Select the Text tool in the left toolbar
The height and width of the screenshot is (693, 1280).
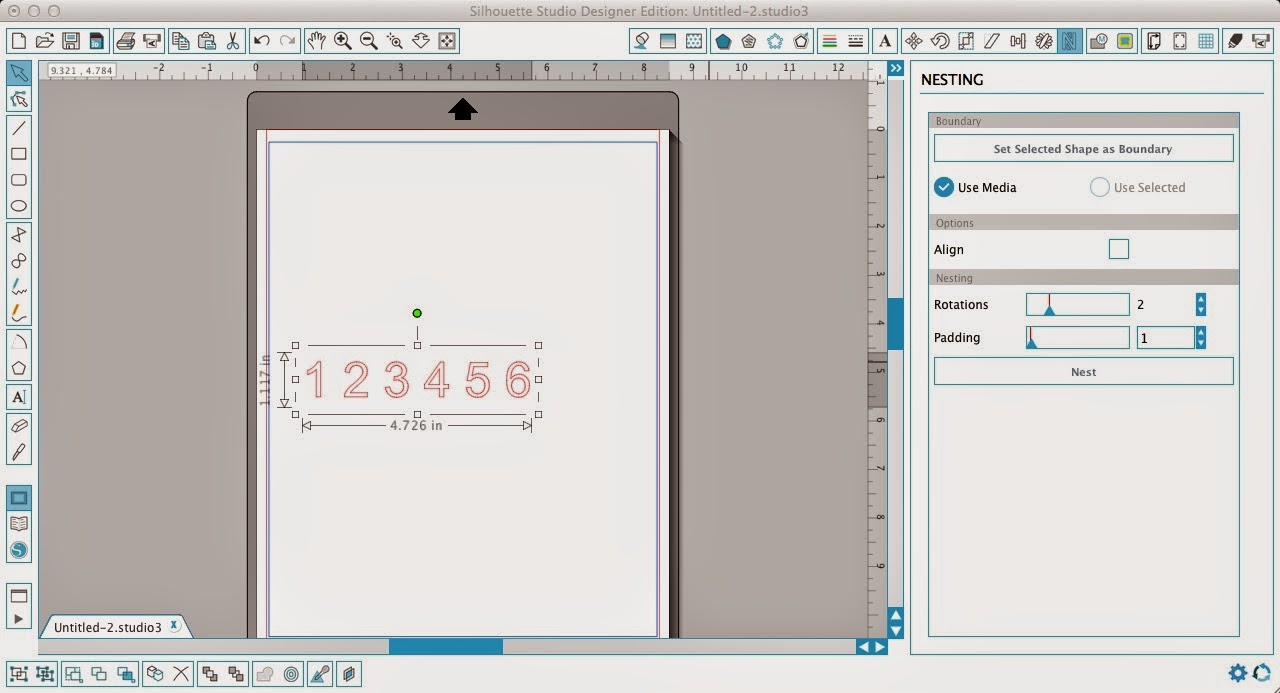pyautogui.click(x=19, y=397)
